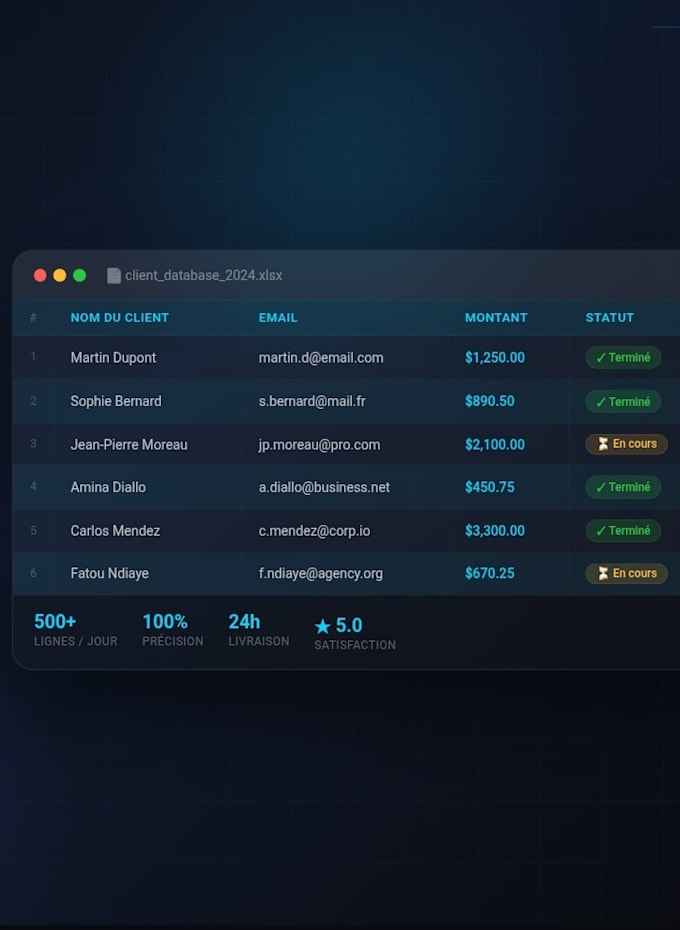Click the jp.moreau@pro.com email cell
The image size is (680, 930).
(319, 445)
